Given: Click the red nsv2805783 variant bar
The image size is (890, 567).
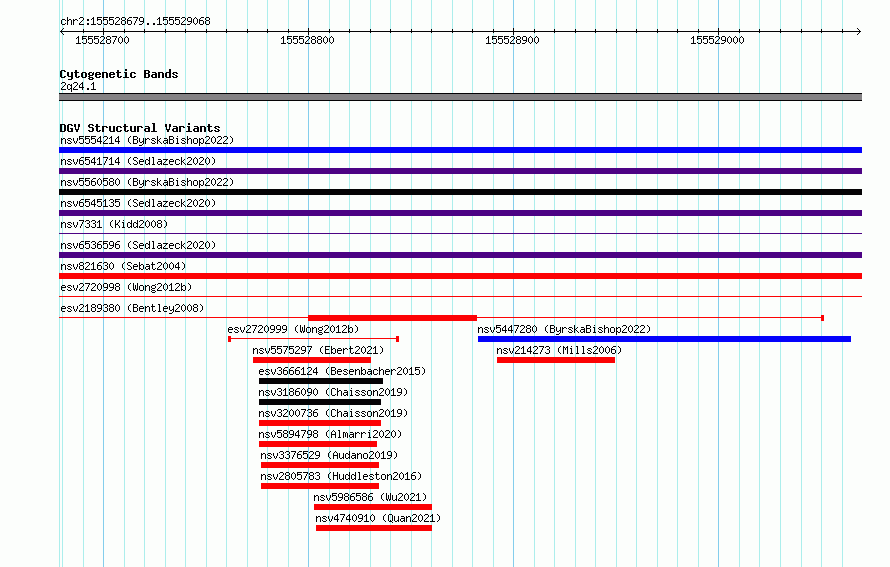Looking at the screenshot, I should 320,486.
